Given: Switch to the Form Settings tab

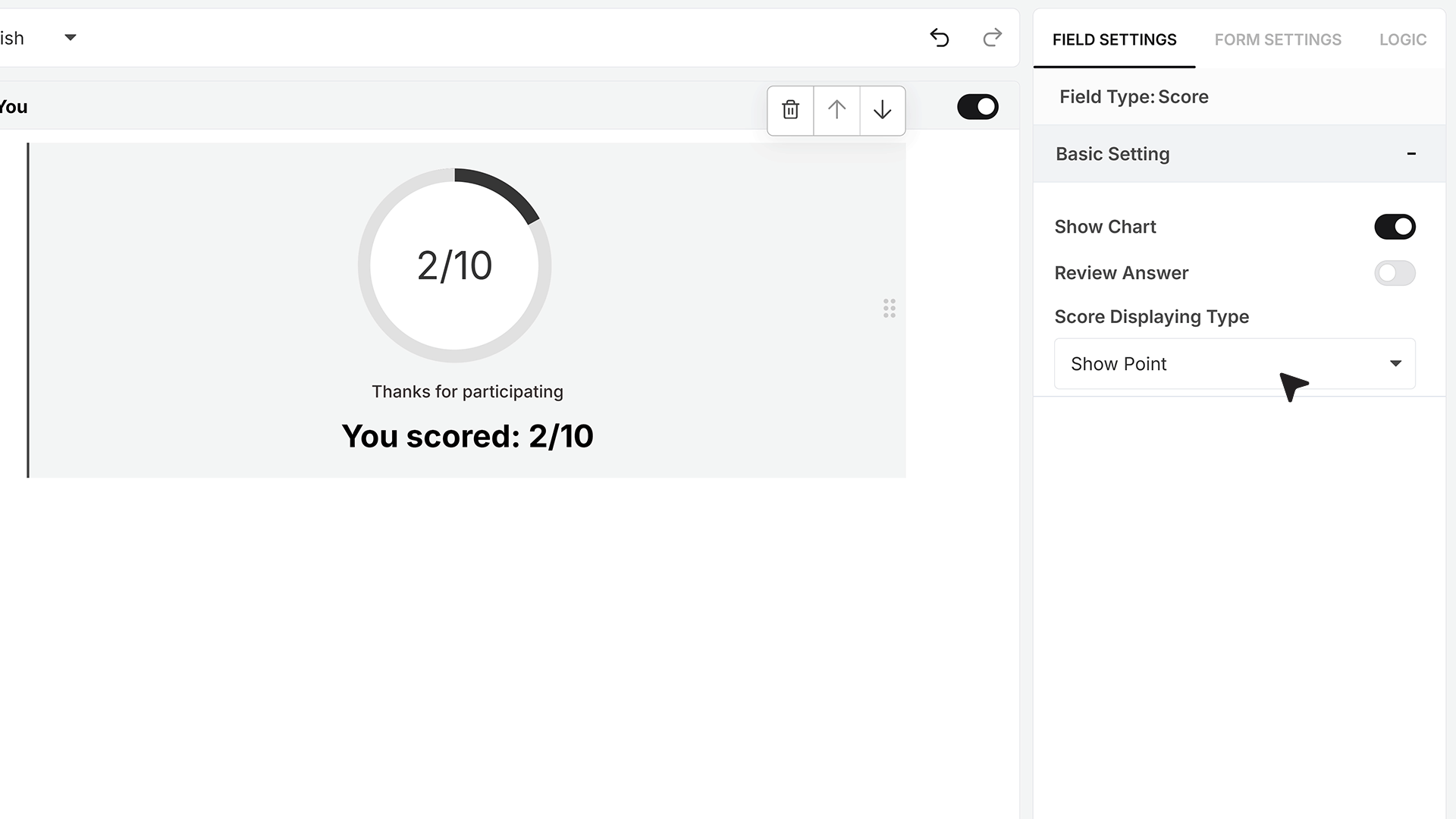Looking at the screenshot, I should point(1278,39).
